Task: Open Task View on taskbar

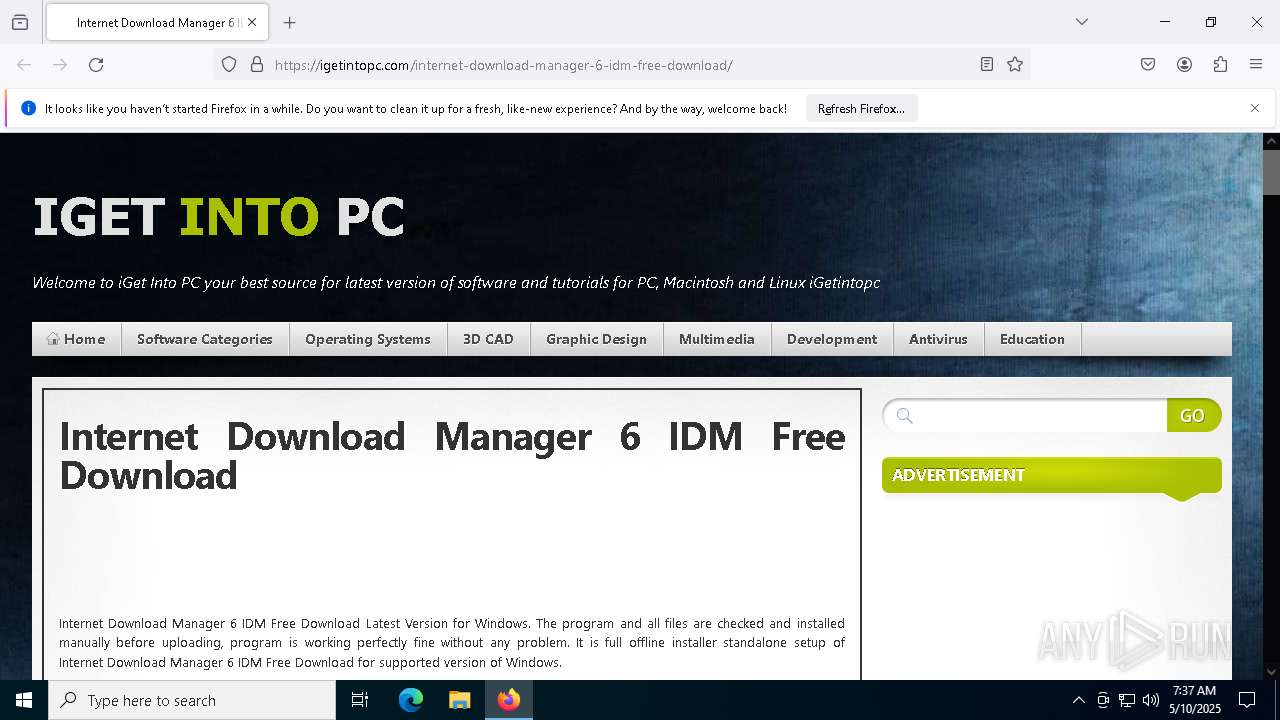Action: coord(360,700)
